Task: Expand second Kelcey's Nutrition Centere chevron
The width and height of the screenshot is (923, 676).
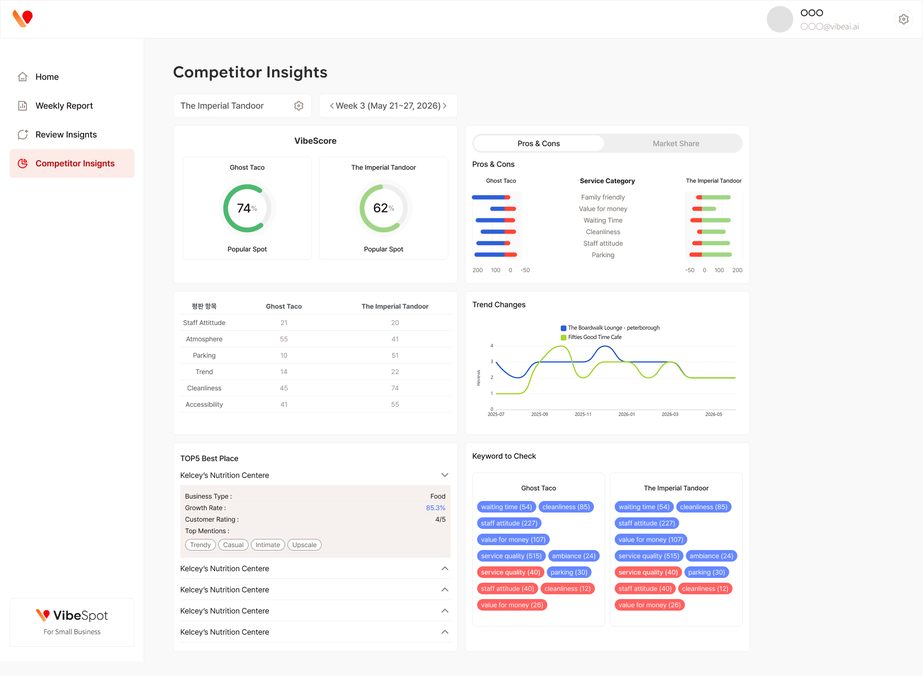Action: pos(444,568)
